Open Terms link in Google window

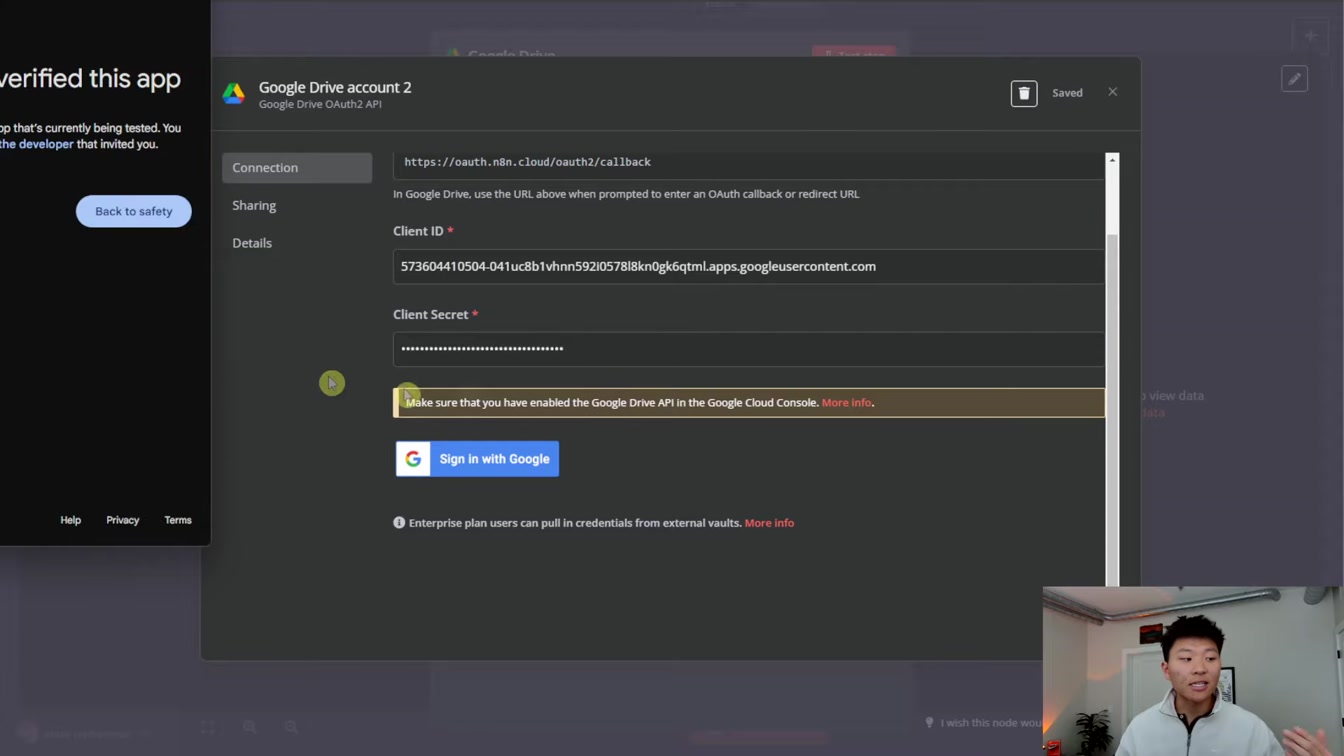[x=178, y=520]
